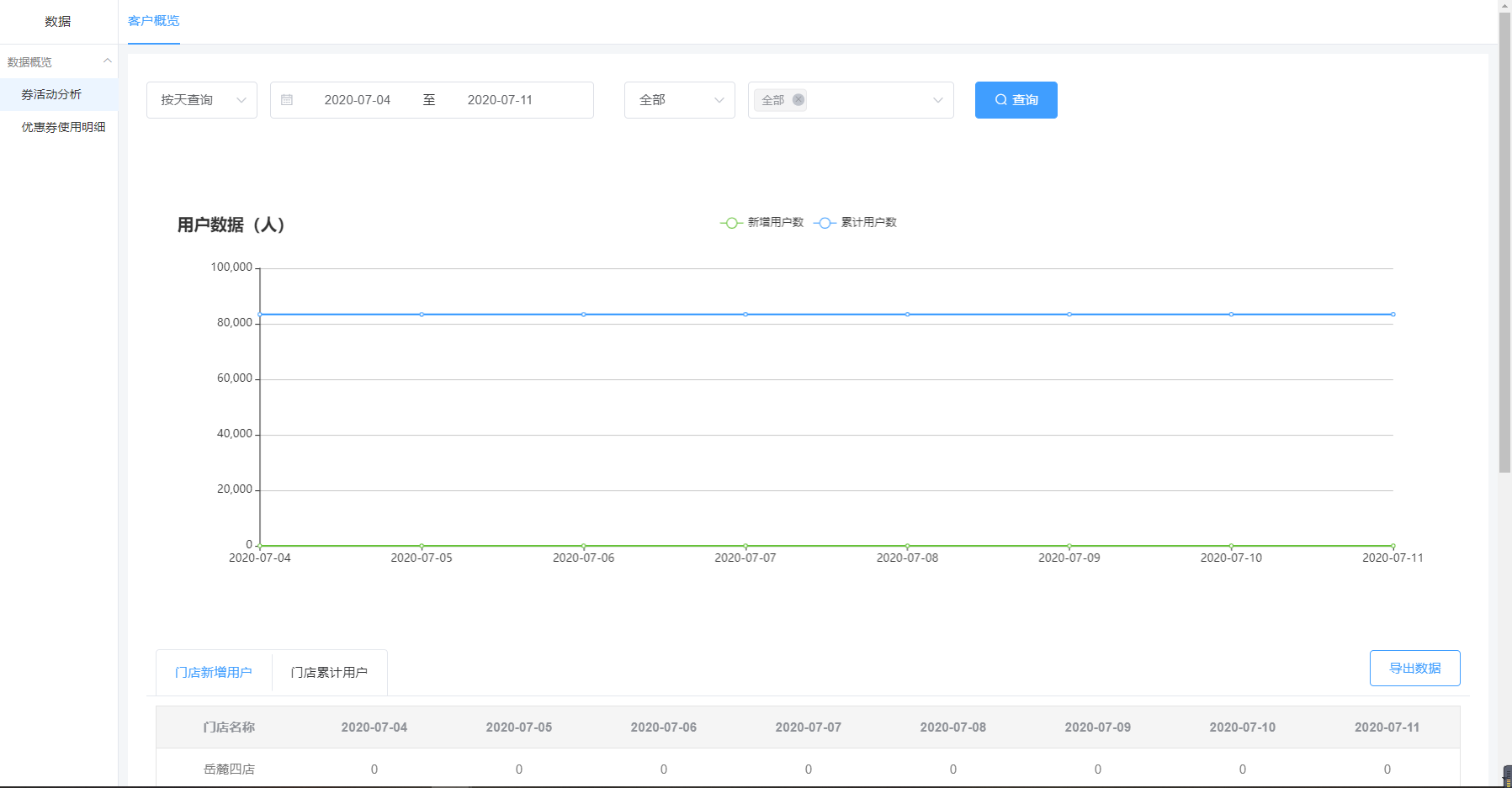Screen dimensions: 1512x788
Task: Click the 查询 search button
Action: coord(1016,100)
